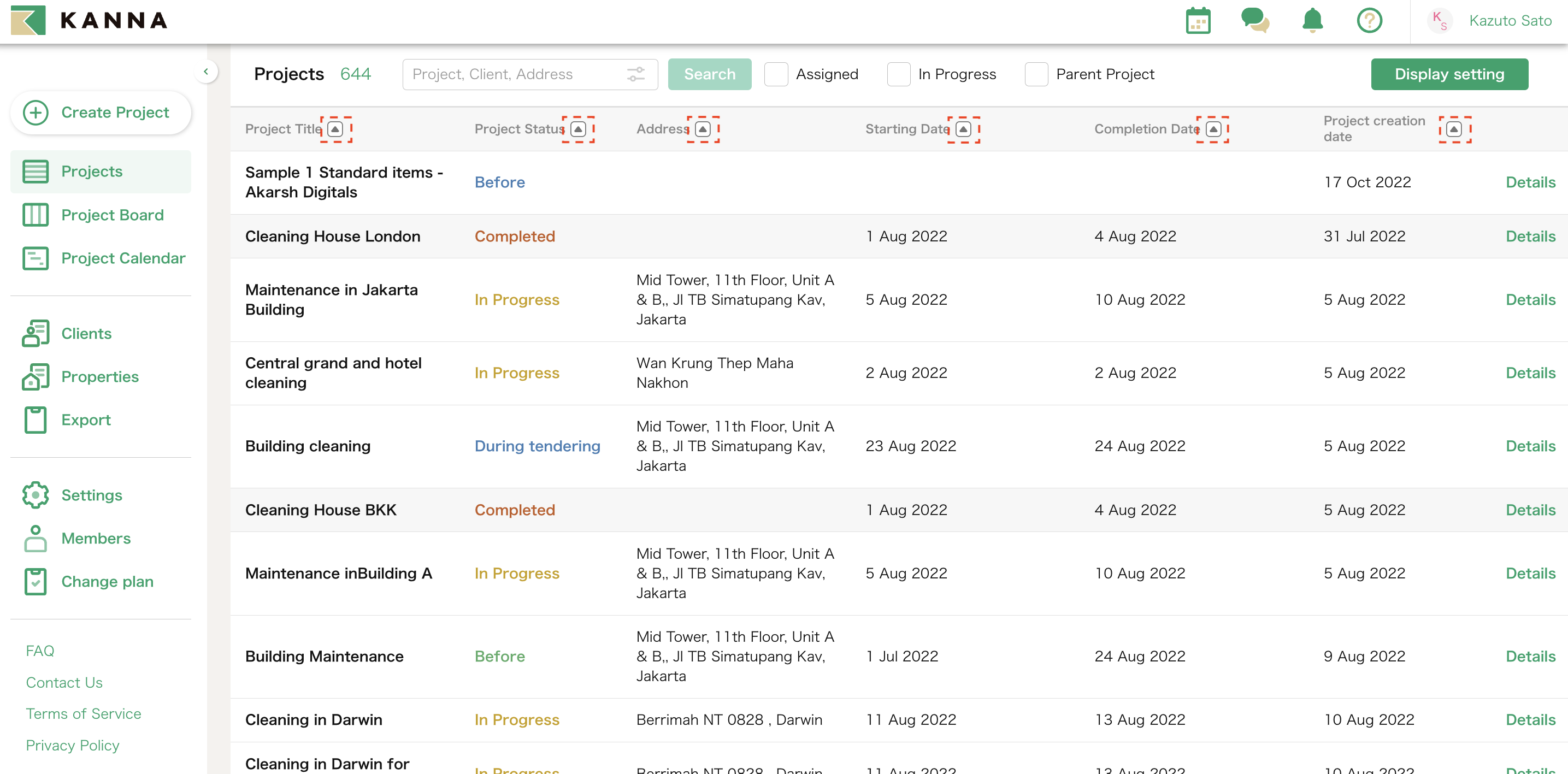Open the notifications bell icon

click(x=1312, y=20)
